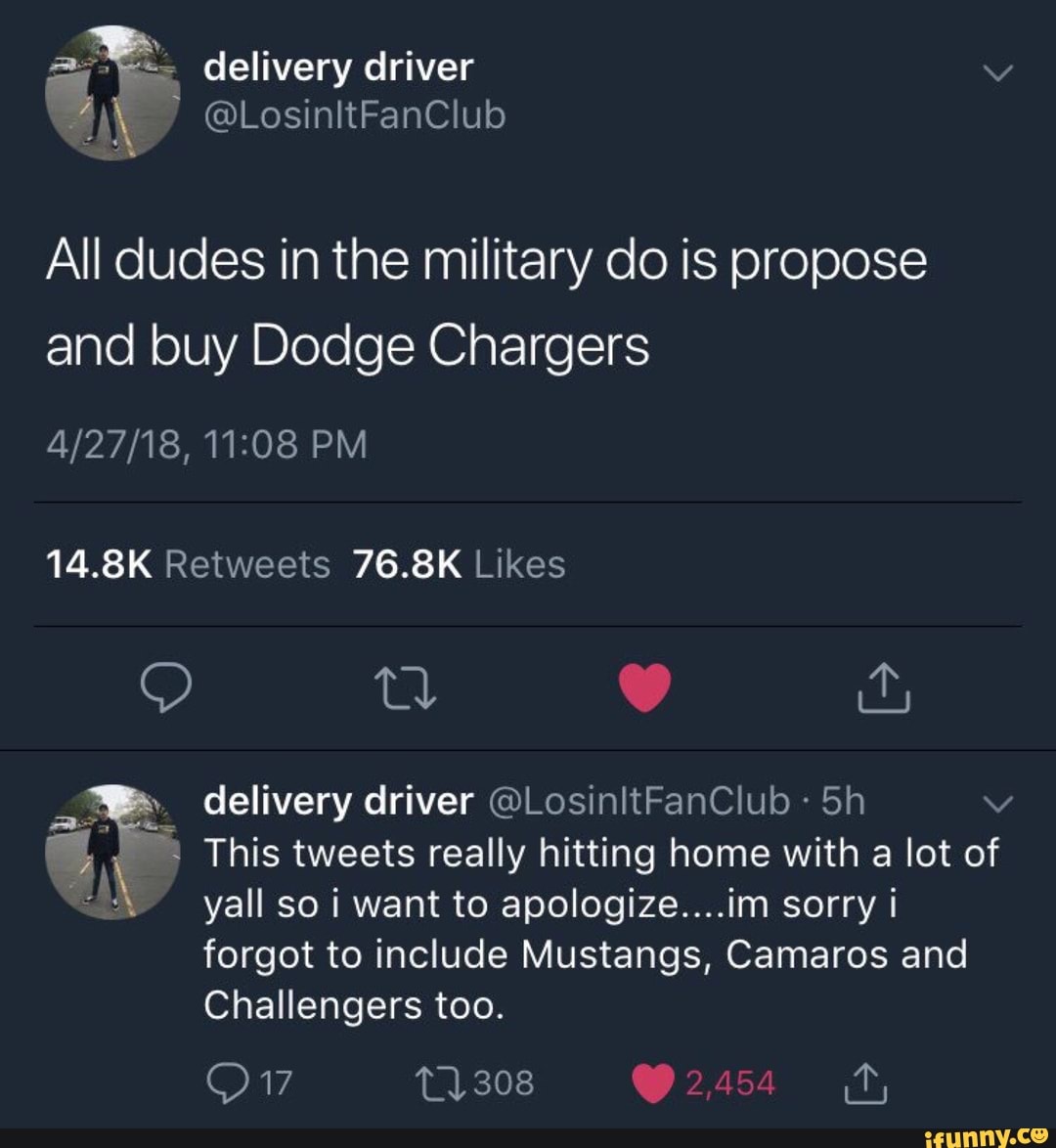Reply to the apology tweet with 17 replies
Image resolution: width=1056 pixels, height=1148 pixels.
[x=249, y=1082]
